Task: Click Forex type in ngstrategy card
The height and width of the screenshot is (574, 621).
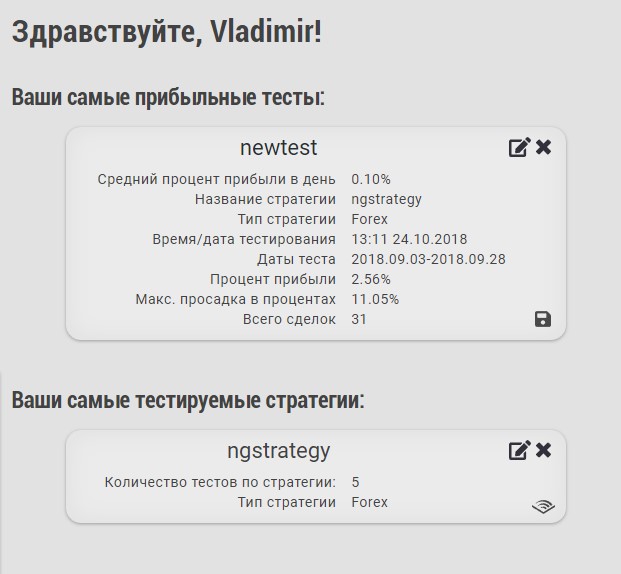Action: click(369, 502)
